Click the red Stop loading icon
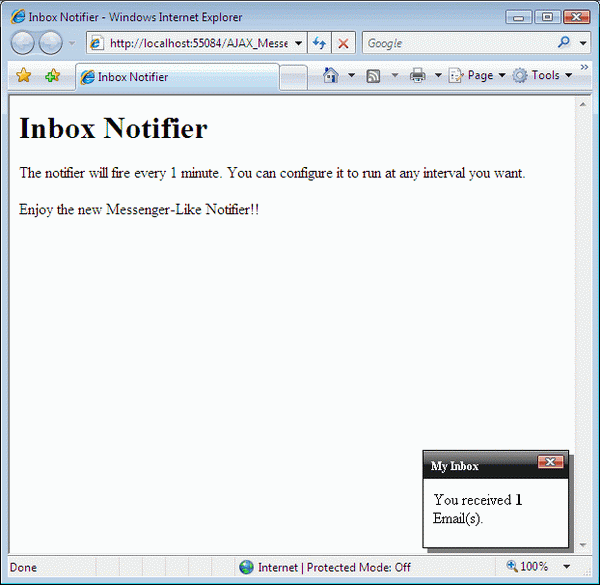Screen dimensions: 600x585 tap(343, 43)
